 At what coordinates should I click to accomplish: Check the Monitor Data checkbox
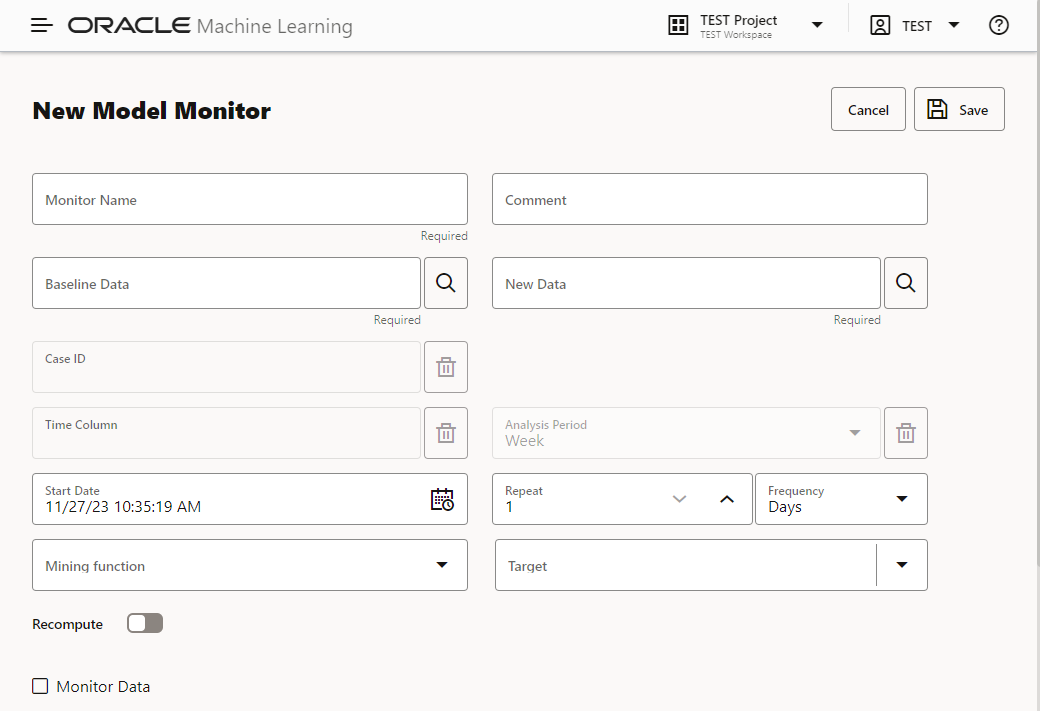tap(41, 686)
